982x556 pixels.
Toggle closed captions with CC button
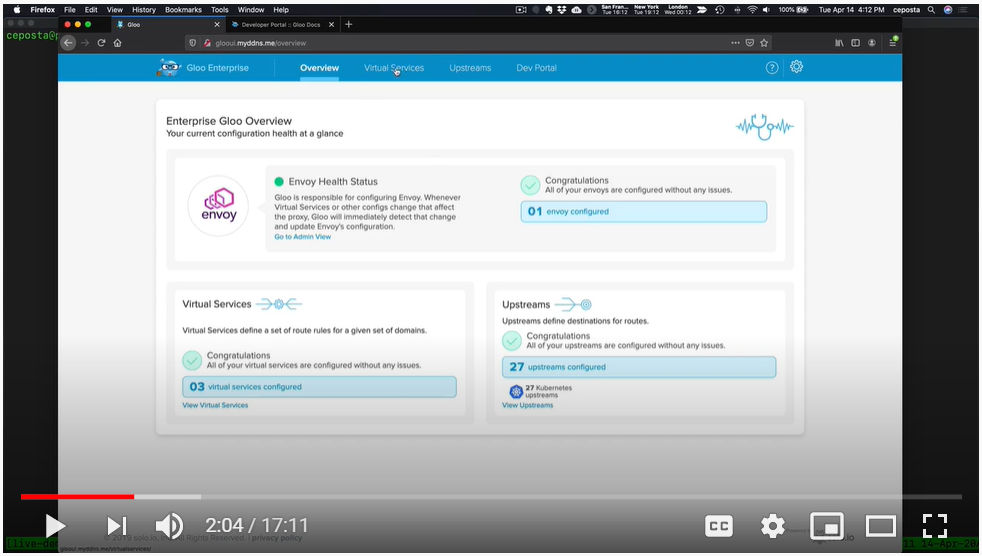pyautogui.click(x=718, y=526)
